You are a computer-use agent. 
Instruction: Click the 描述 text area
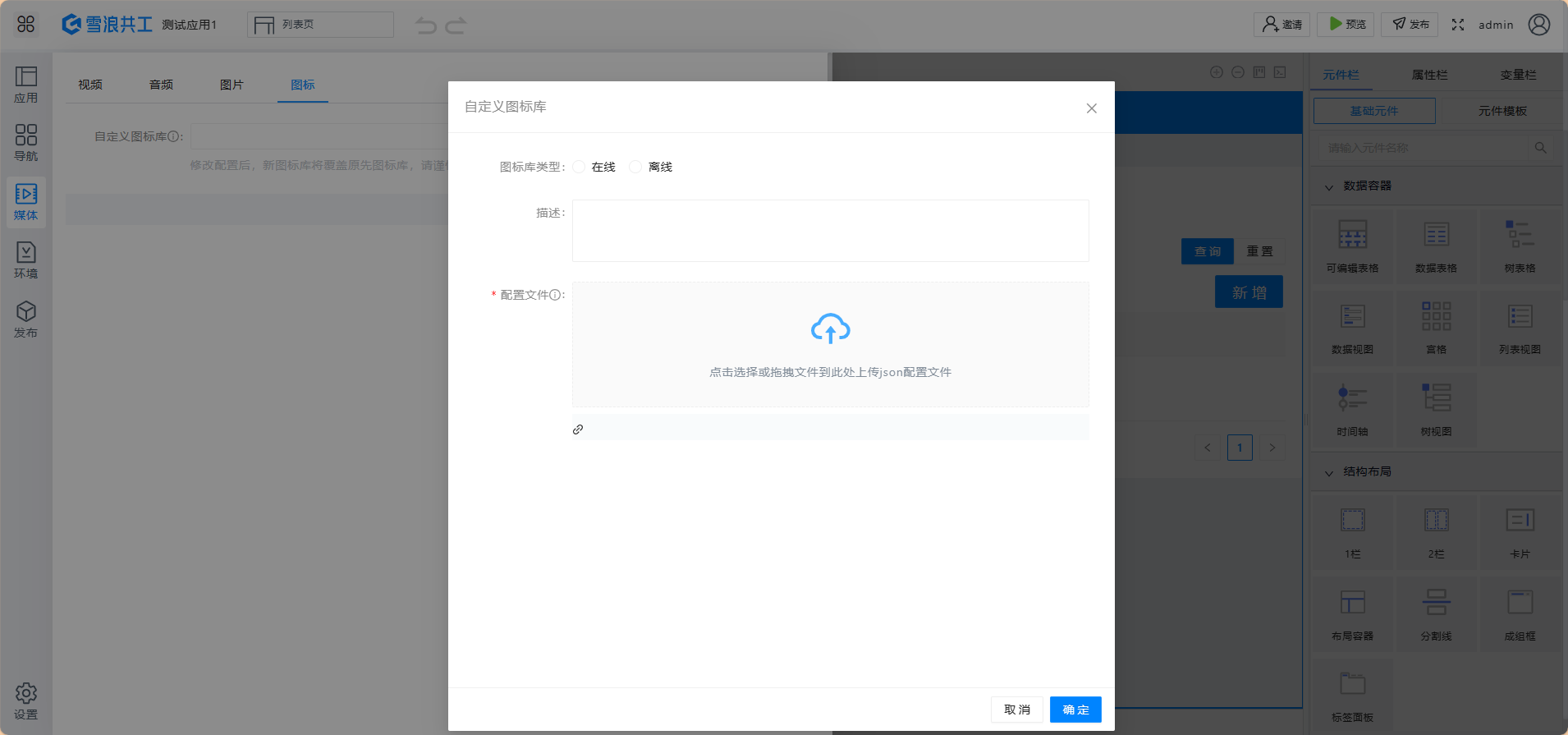point(831,231)
